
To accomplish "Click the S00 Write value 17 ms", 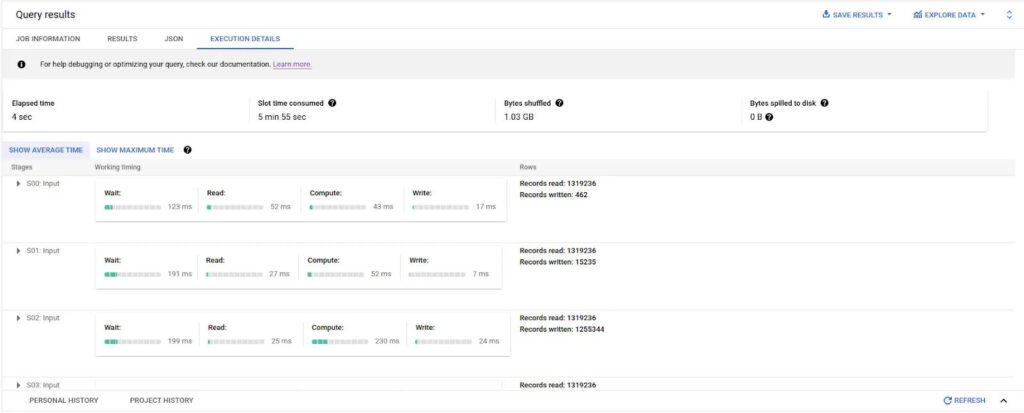I will [x=486, y=207].
